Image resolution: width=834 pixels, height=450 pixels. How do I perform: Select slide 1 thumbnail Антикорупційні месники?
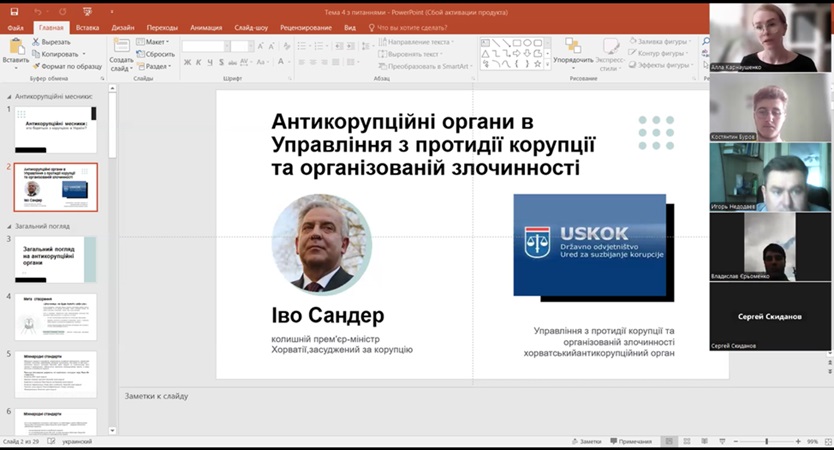55,129
